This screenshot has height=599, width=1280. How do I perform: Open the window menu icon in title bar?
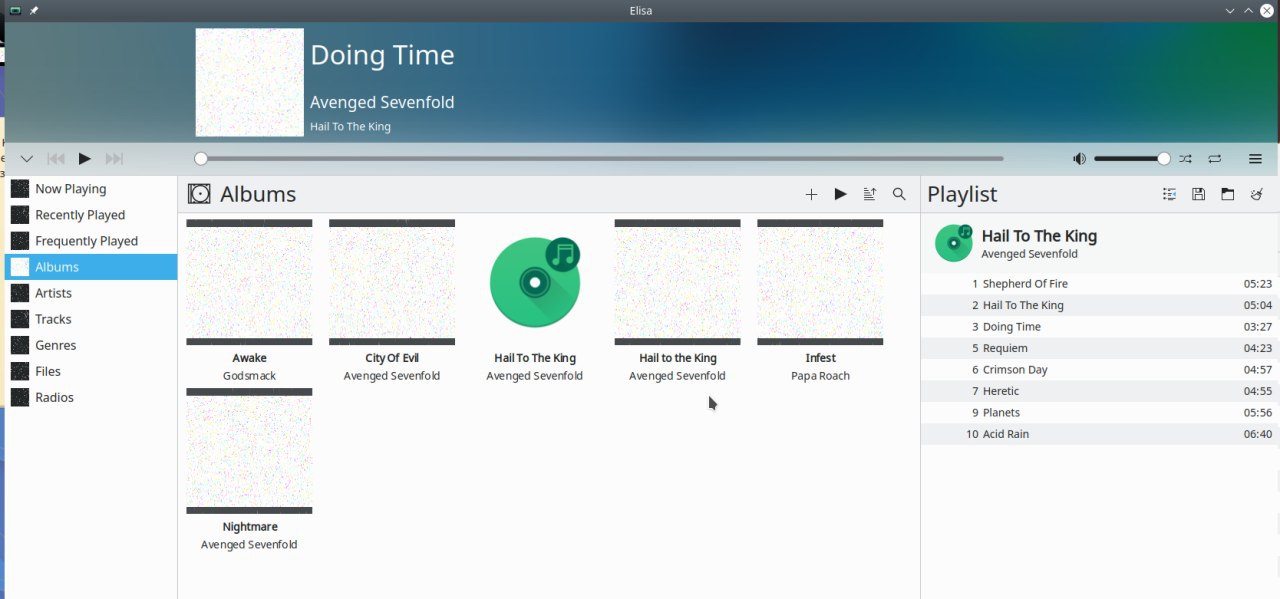click(14, 10)
